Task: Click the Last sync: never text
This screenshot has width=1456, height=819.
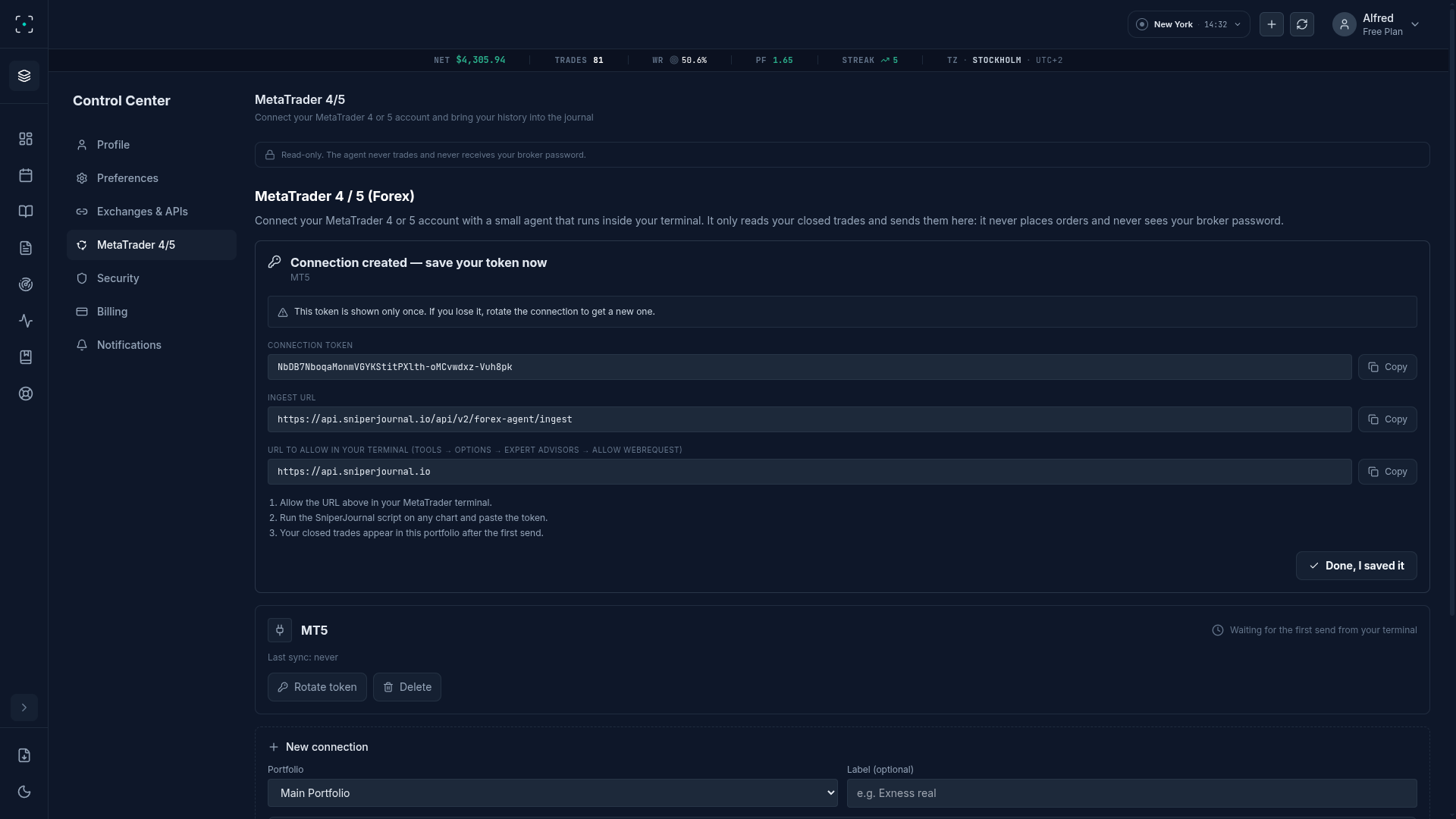Action: 303,657
